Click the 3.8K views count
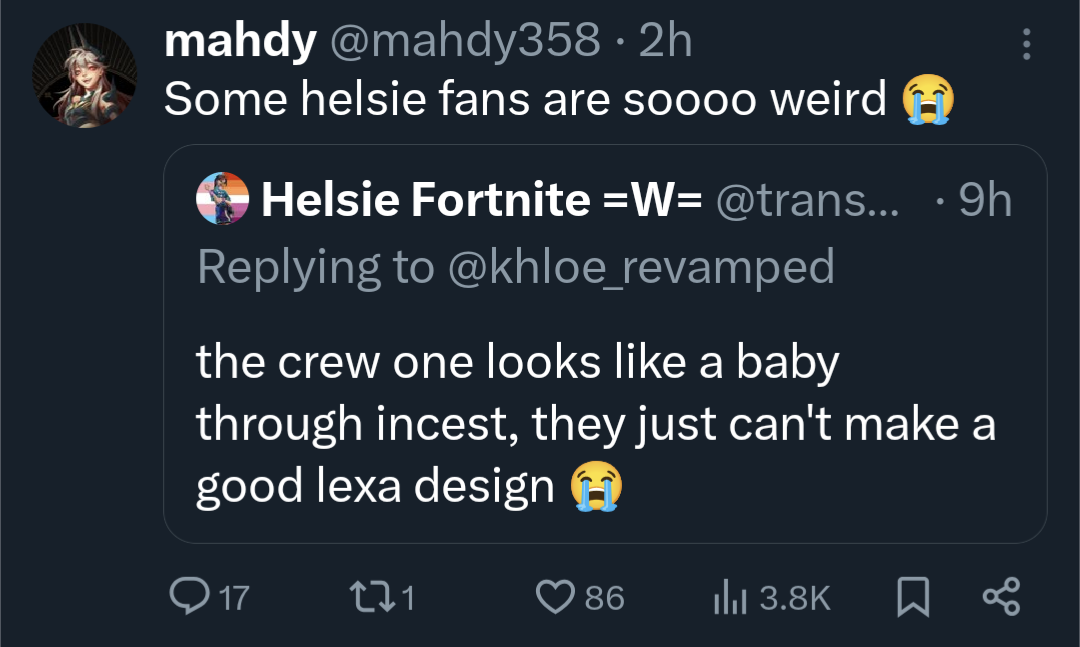This screenshot has width=1080, height=647. pos(795,598)
